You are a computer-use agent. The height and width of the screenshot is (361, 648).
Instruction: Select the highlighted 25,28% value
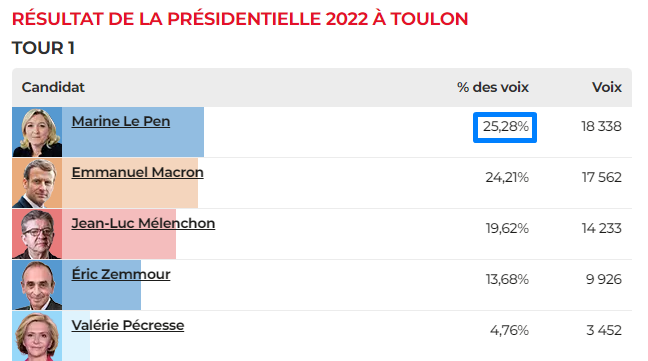(x=505, y=127)
